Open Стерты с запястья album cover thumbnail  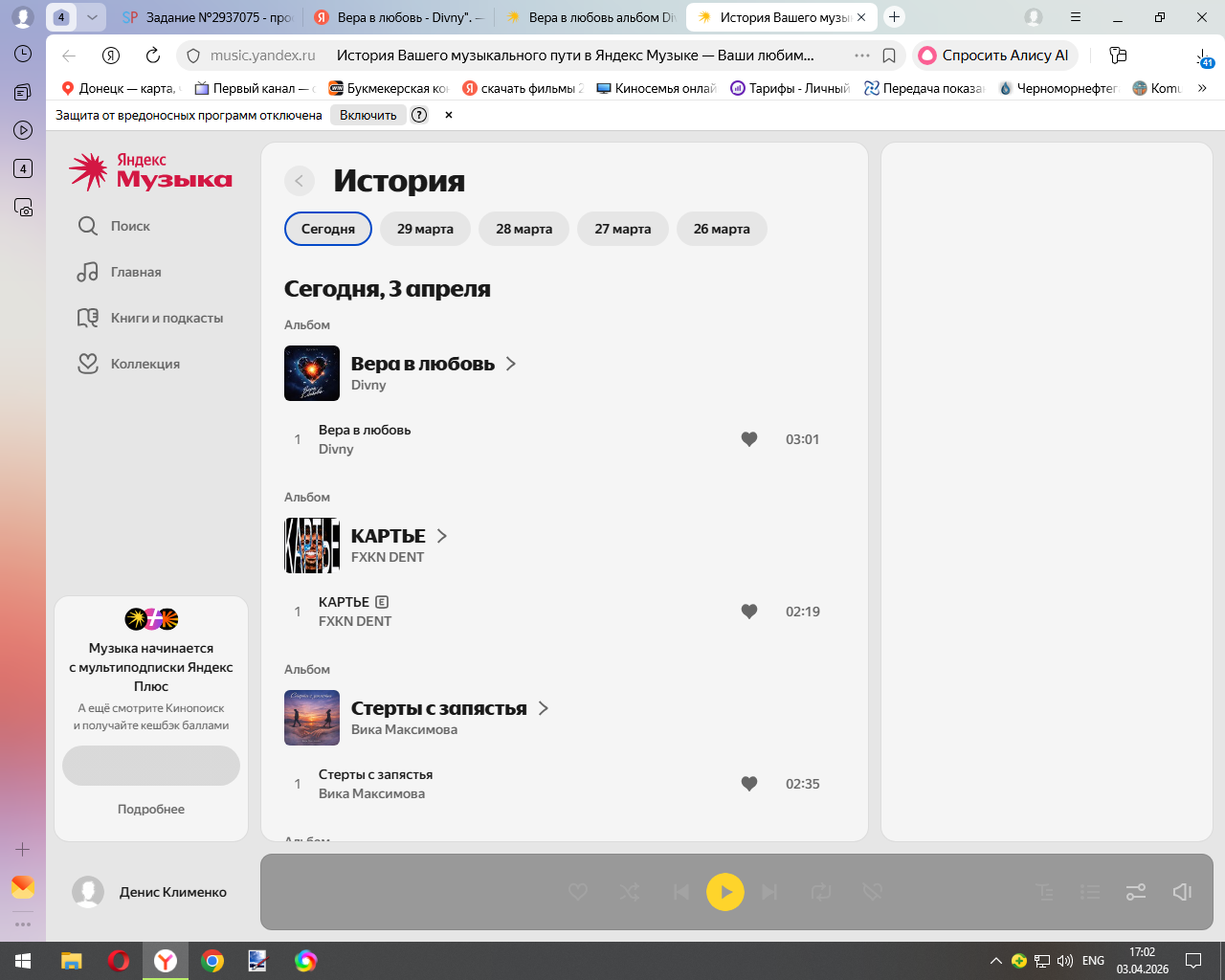312,718
